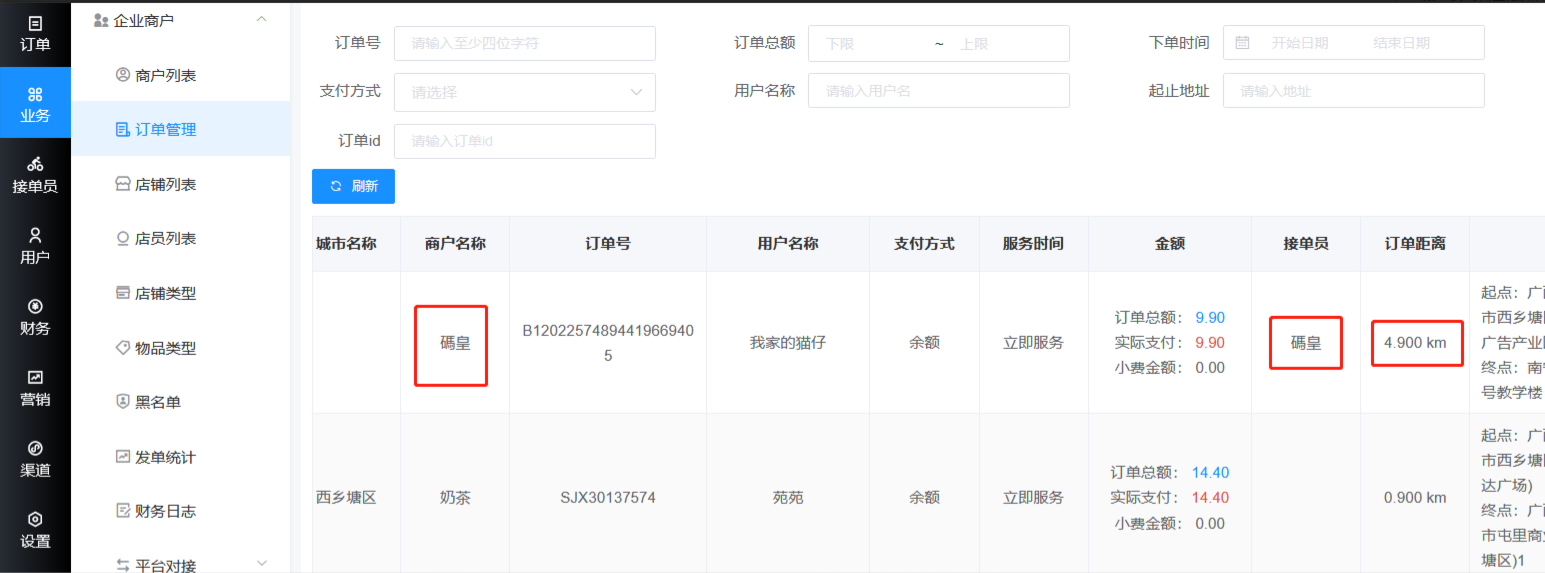Click the 营销 marketing chart icon
This screenshot has height=573, width=1545.
pyautogui.click(x=35, y=377)
